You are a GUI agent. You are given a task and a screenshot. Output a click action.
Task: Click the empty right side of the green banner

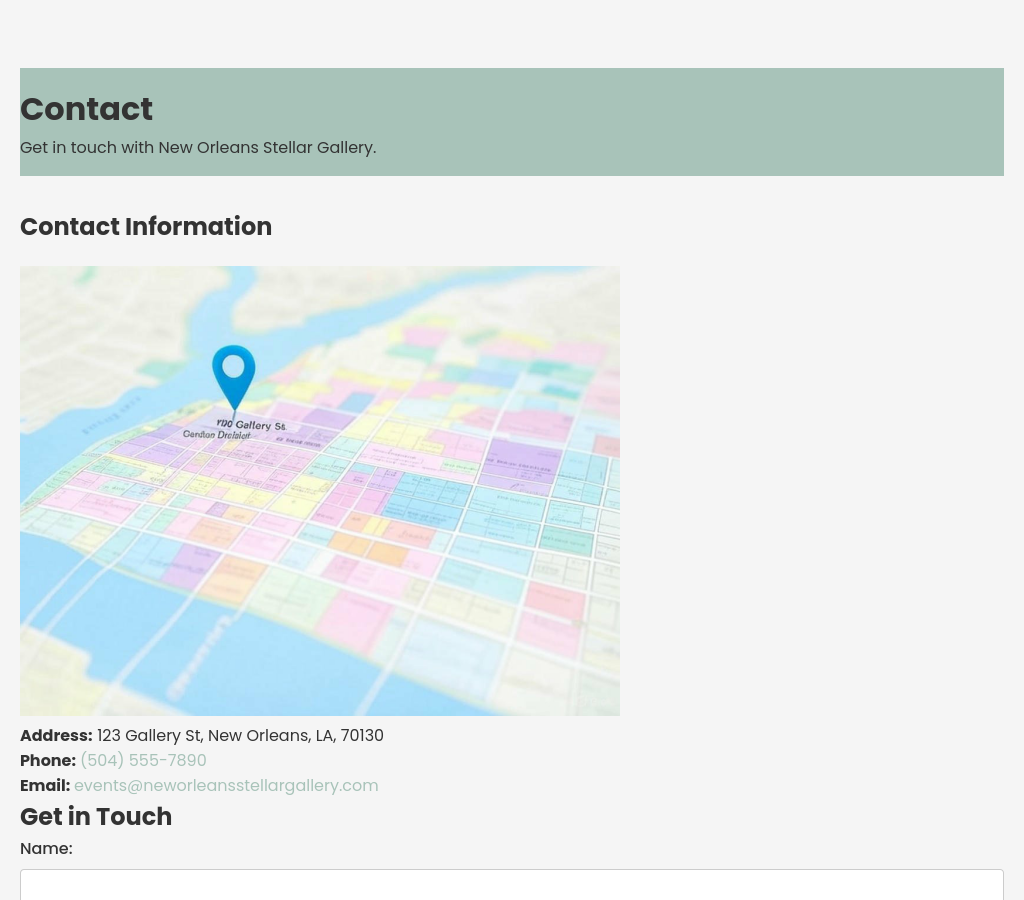pos(800,122)
